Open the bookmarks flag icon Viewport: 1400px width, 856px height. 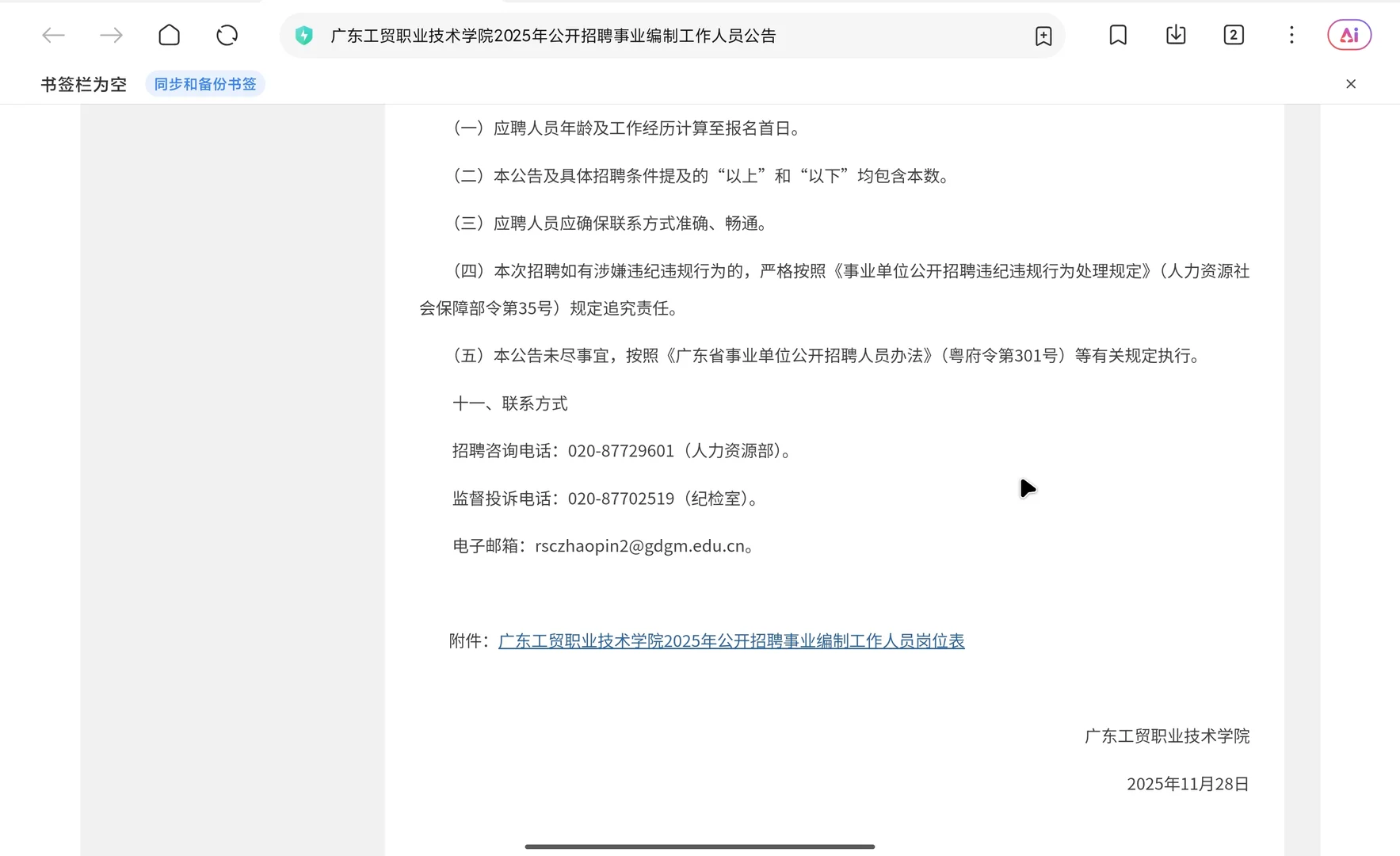1117,35
